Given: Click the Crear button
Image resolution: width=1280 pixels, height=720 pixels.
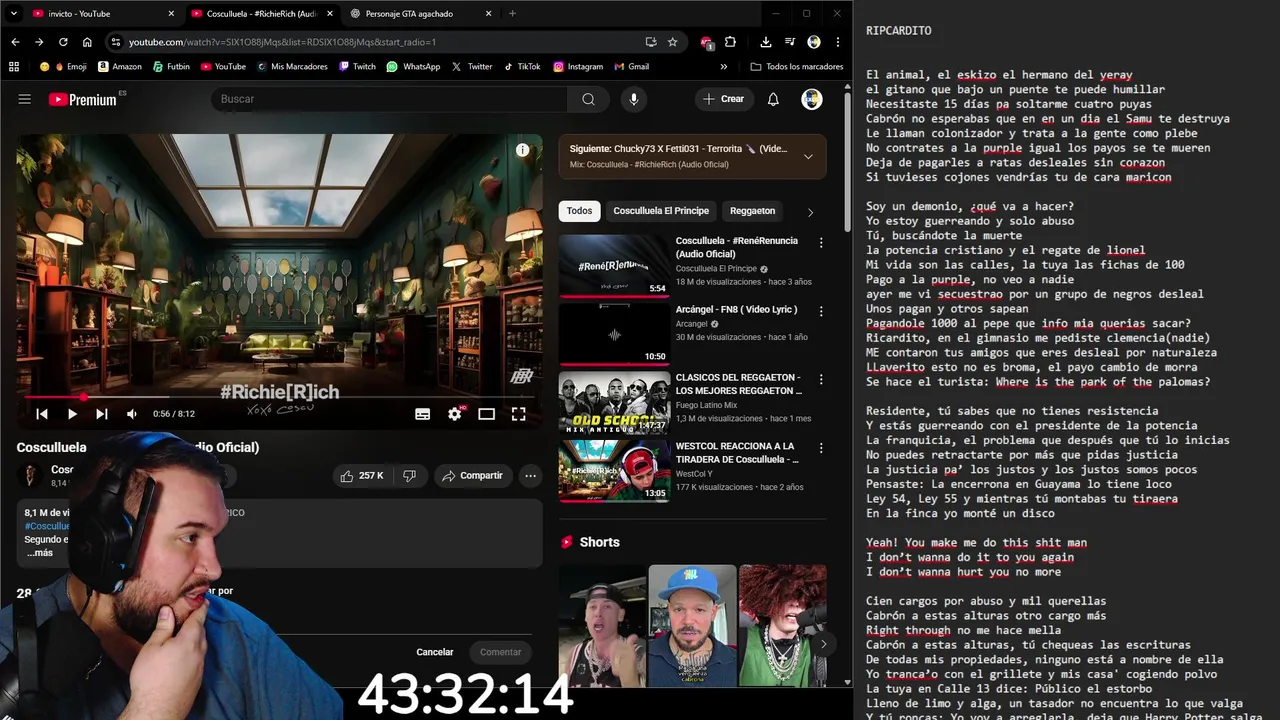Looking at the screenshot, I should coord(723,99).
